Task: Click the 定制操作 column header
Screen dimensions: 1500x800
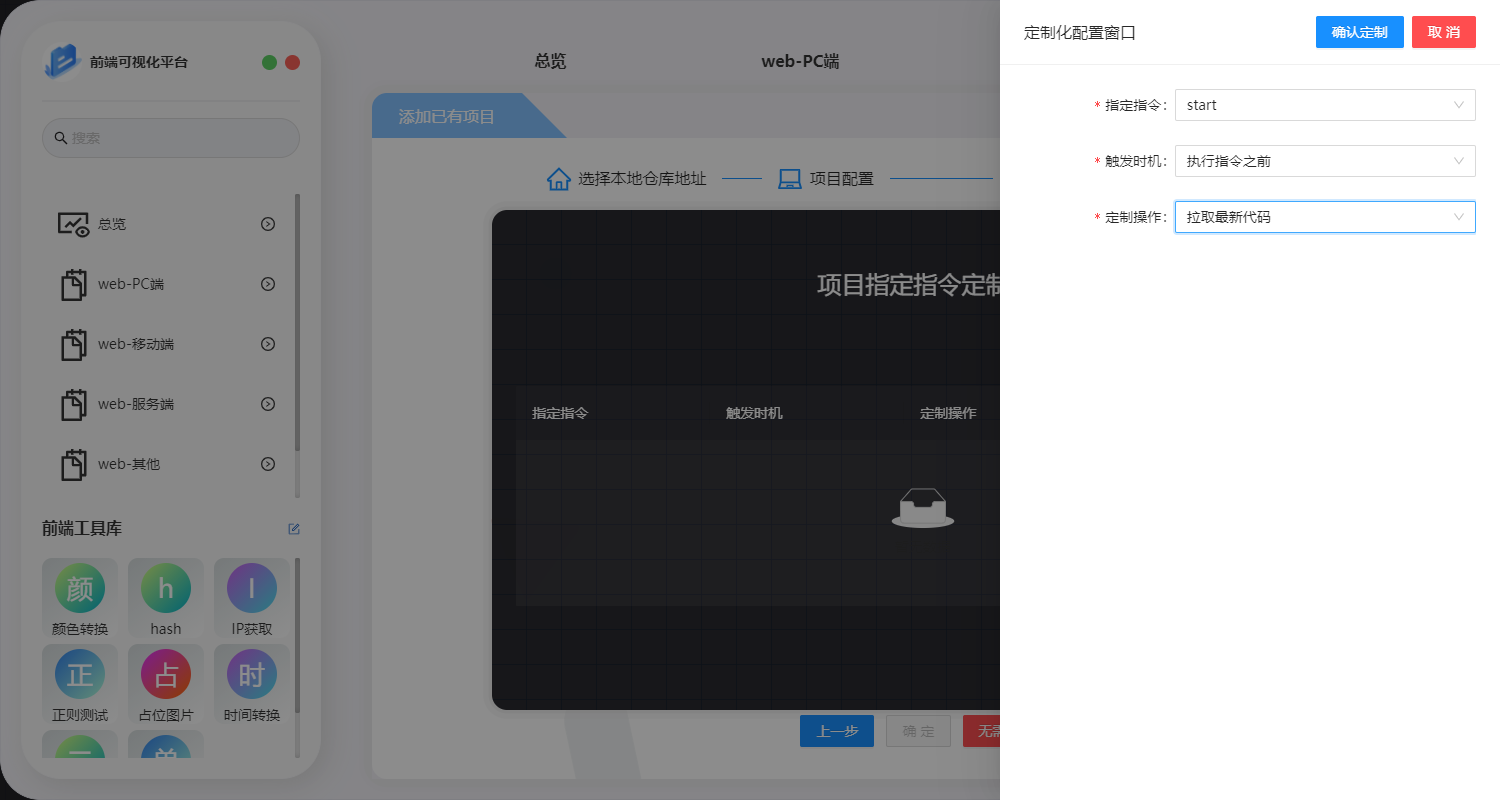Action: (948, 413)
